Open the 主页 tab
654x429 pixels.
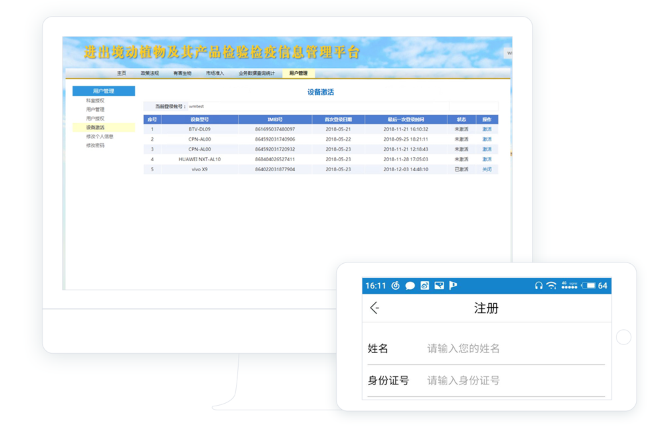(122, 73)
